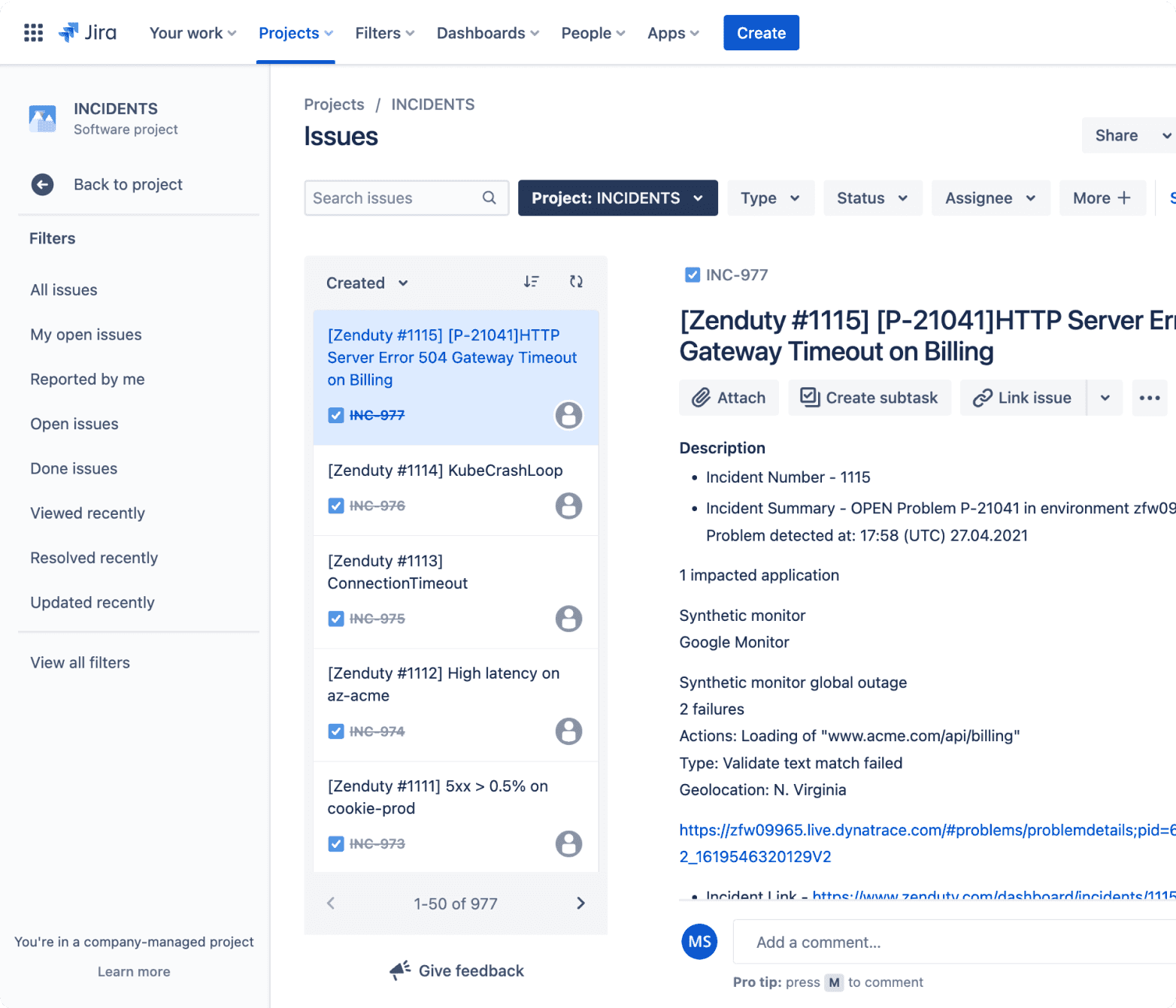Click the blue Create button
The width and height of the screenshot is (1176, 1008).
pos(761,32)
